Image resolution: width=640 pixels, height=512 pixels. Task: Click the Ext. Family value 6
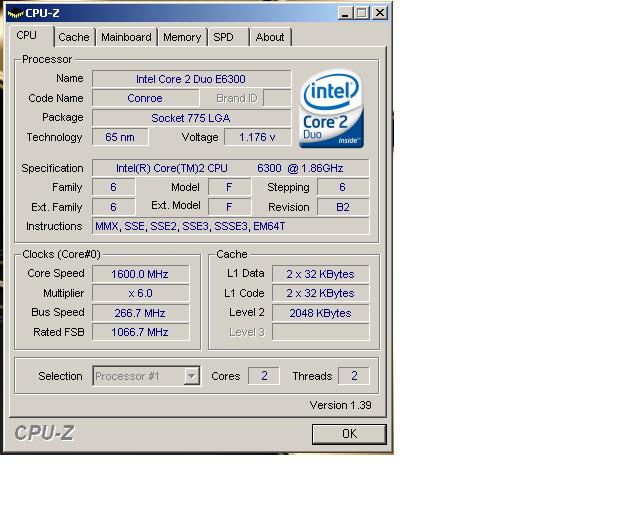[113, 207]
